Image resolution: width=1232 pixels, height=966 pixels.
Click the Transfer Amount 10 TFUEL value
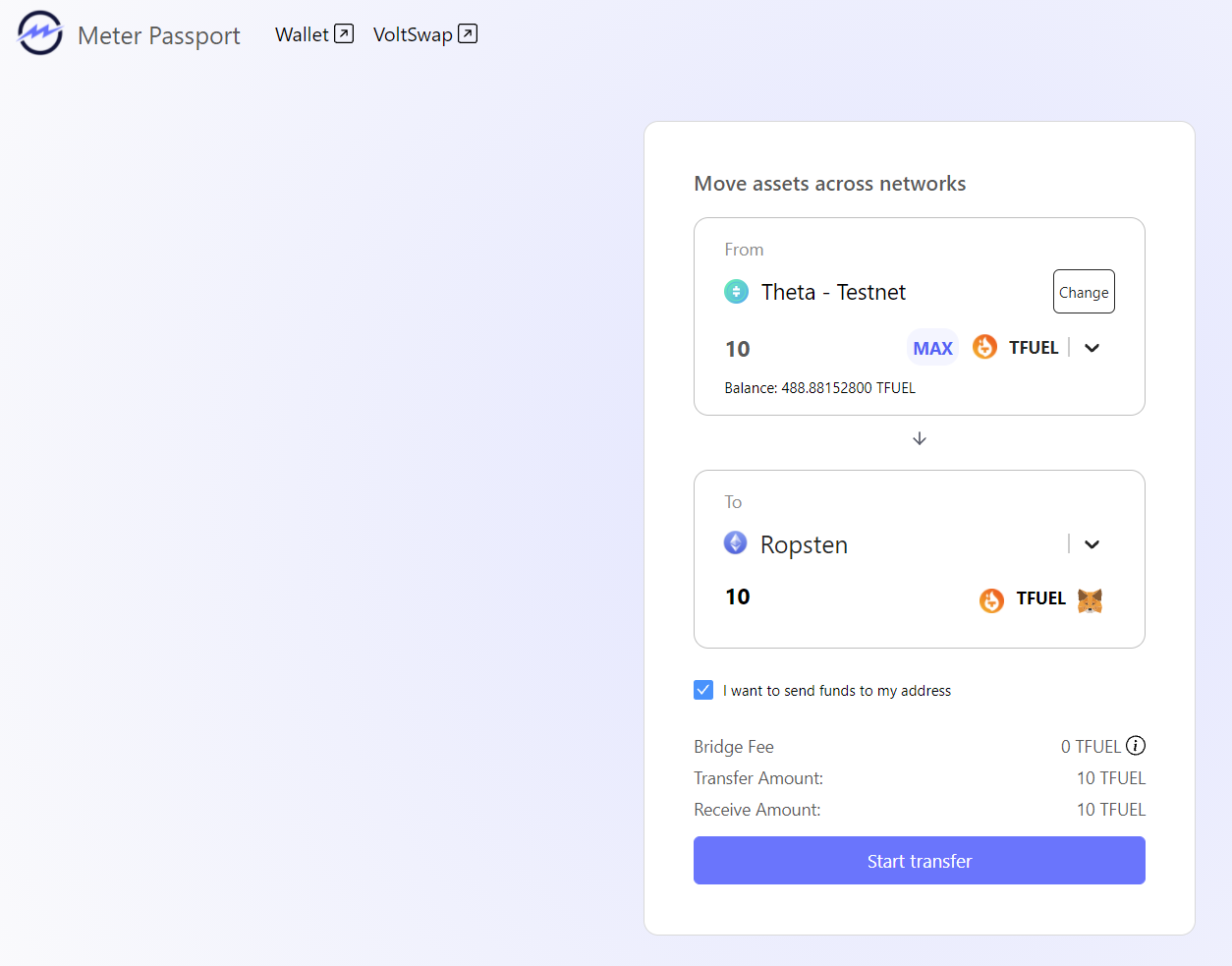1111,778
